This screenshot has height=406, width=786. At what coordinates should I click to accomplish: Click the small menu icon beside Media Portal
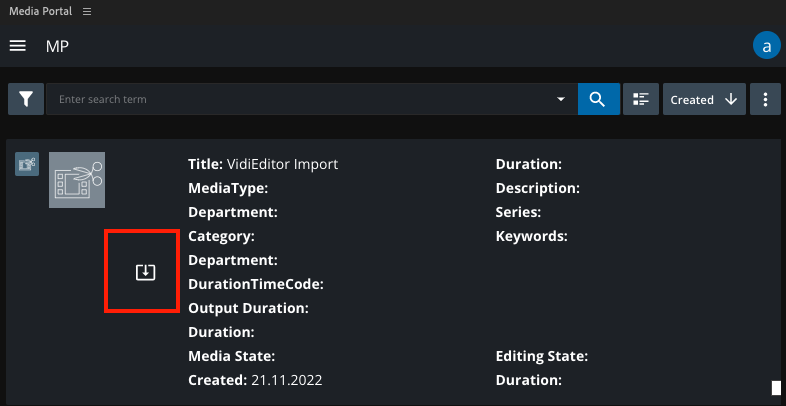87,11
